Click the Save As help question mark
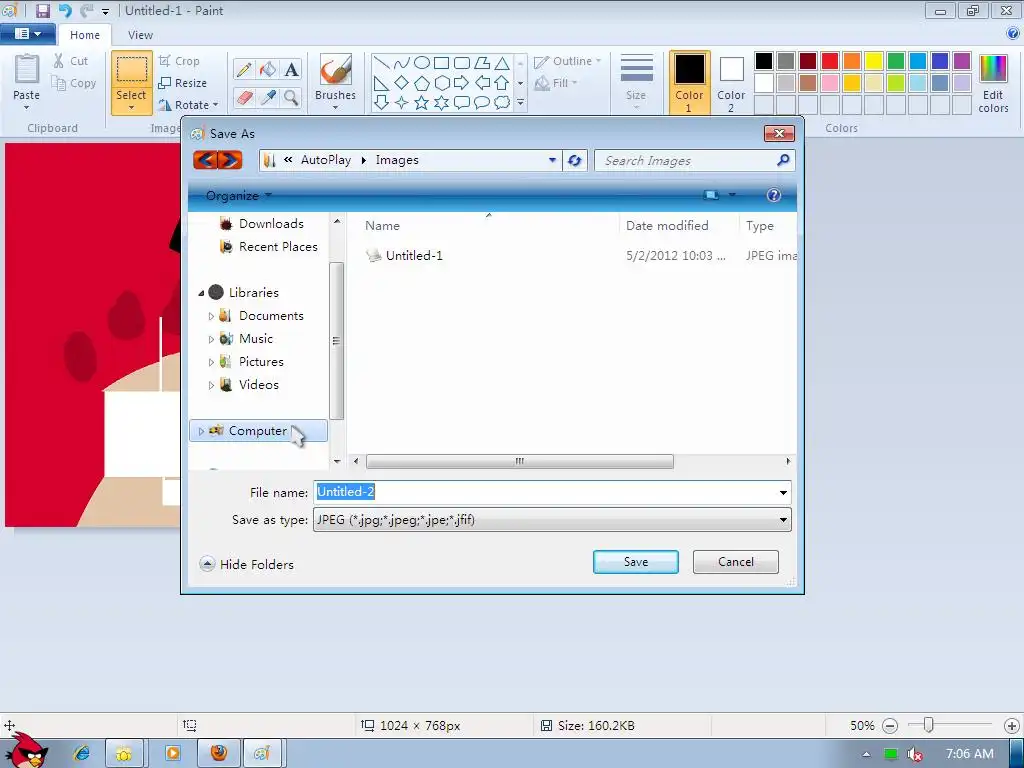This screenshot has height=768, width=1024. pos(774,195)
